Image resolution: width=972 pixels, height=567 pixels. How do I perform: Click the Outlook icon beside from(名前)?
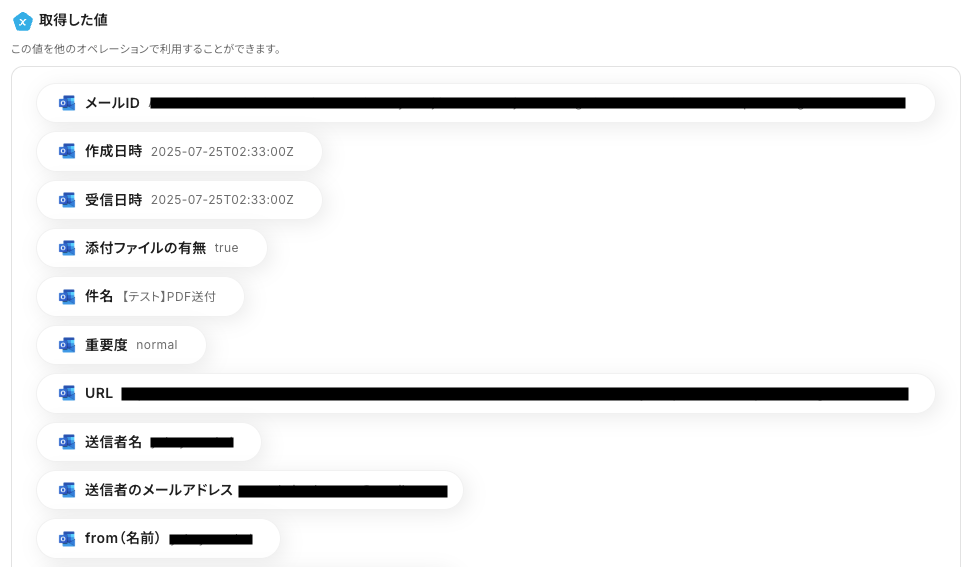coord(67,538)
